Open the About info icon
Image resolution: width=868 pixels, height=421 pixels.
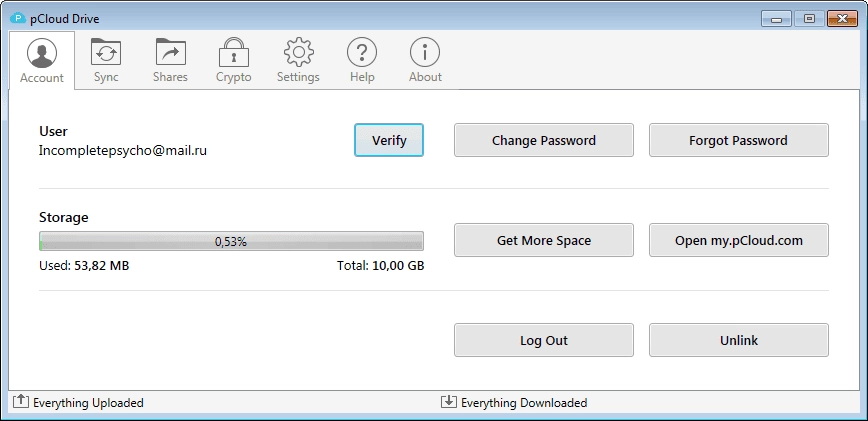(425, 53)
